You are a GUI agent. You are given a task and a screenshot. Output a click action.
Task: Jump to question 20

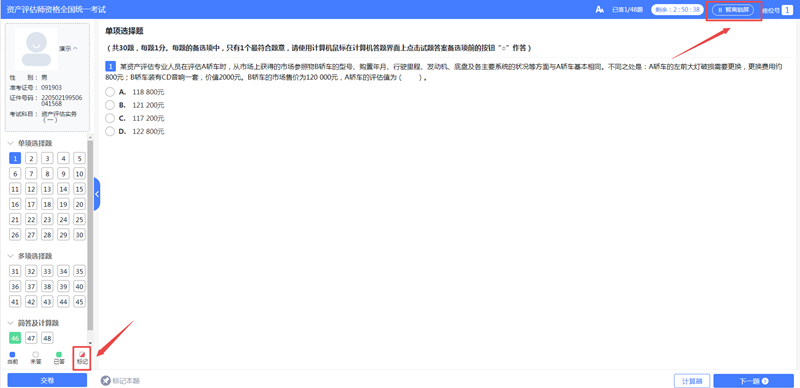(79, 204)
